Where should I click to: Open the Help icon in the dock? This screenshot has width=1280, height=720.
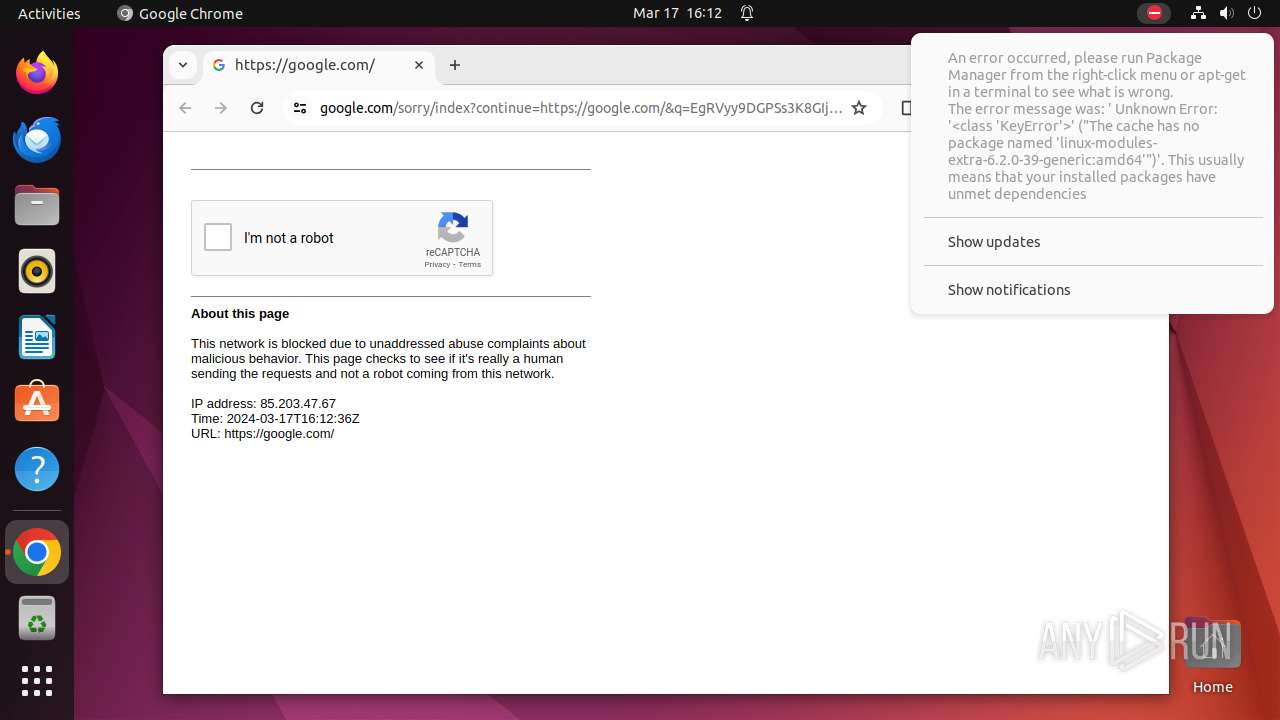click(37, 469)
